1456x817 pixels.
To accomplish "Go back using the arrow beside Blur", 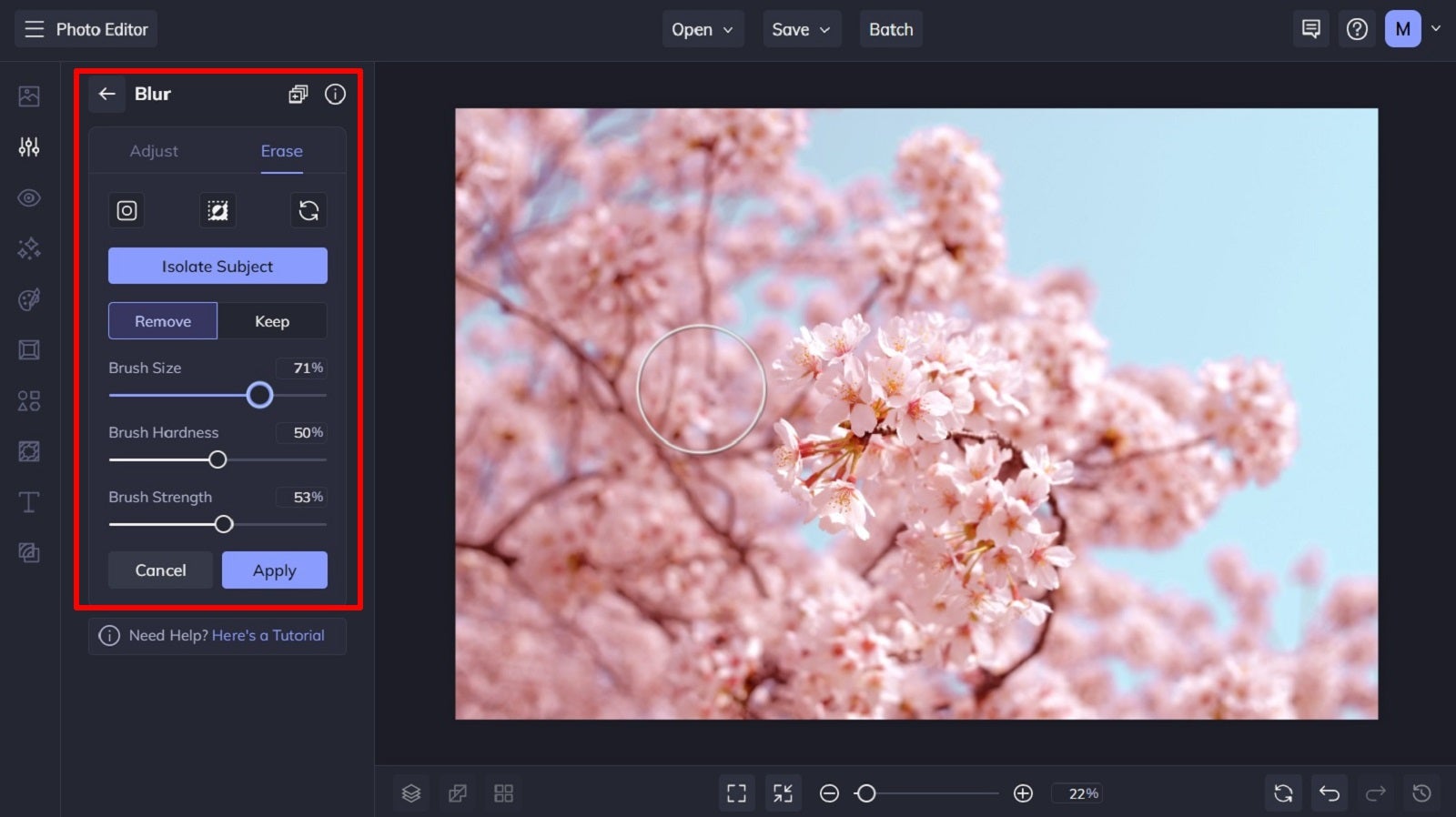I will [107, 94].
